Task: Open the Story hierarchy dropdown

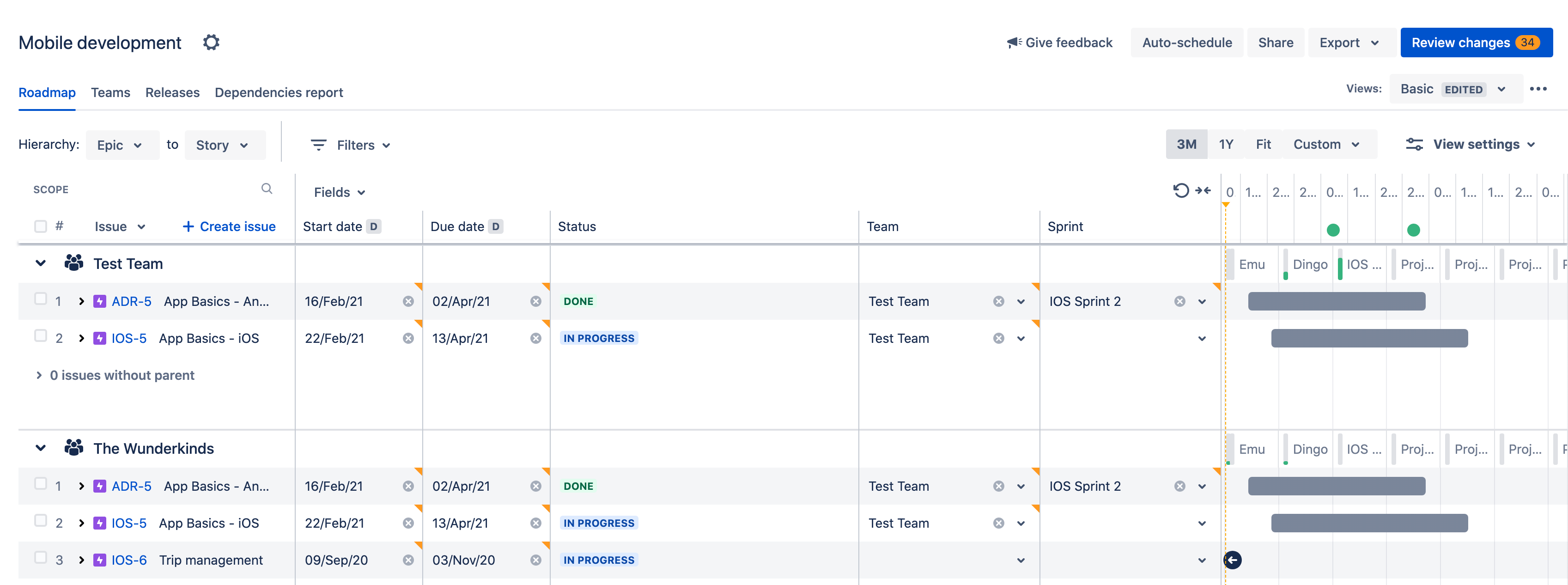Action: click(x=221, y=144)
